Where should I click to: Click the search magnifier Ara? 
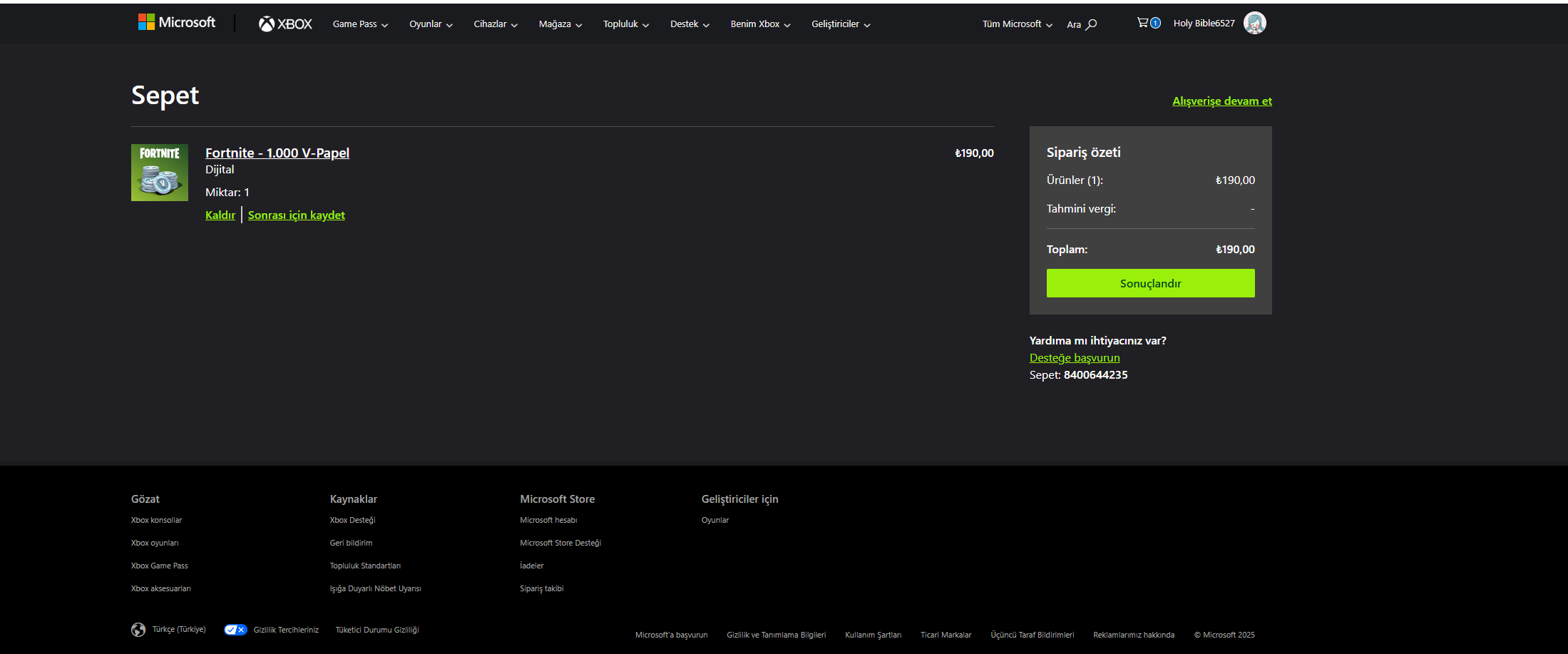[1082, 24]
